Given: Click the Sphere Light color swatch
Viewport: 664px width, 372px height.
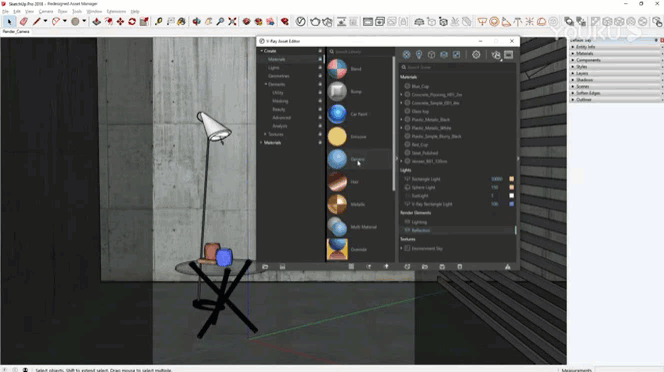Looking at the screenshot, I should coord(512,187).
